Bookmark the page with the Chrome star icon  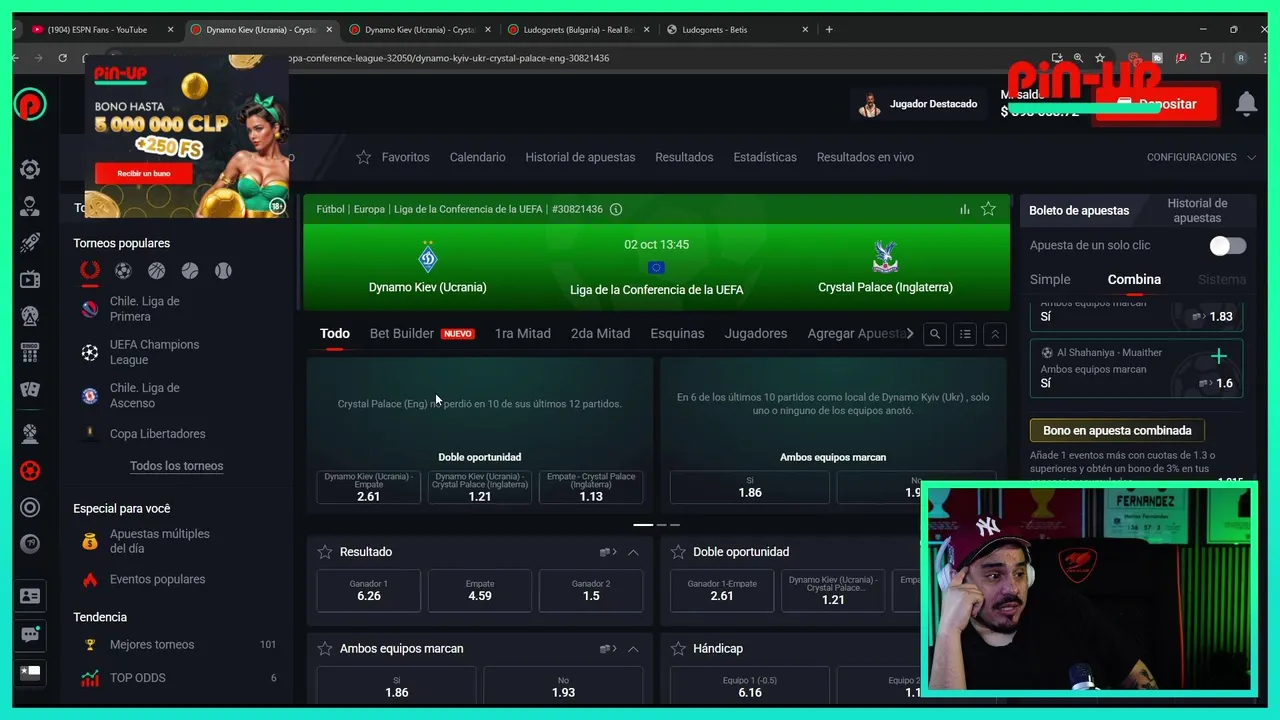(x=1100, y=58)
